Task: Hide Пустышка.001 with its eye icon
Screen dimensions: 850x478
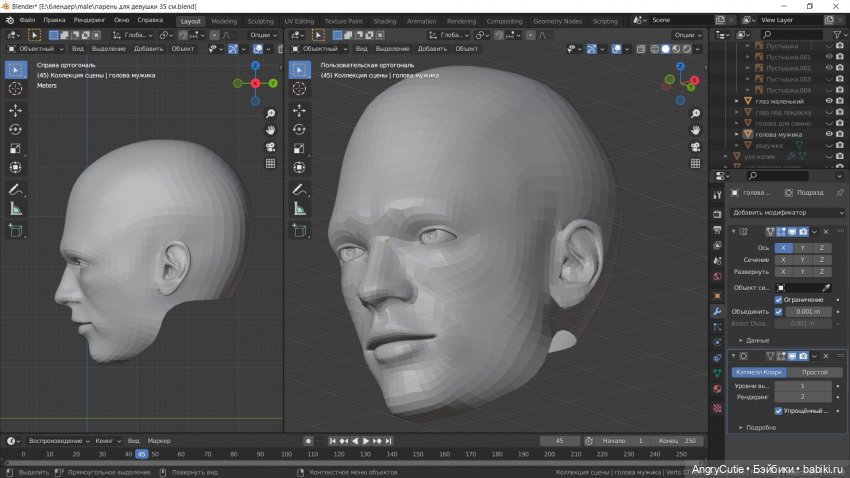Action: [x=829, y=57]
